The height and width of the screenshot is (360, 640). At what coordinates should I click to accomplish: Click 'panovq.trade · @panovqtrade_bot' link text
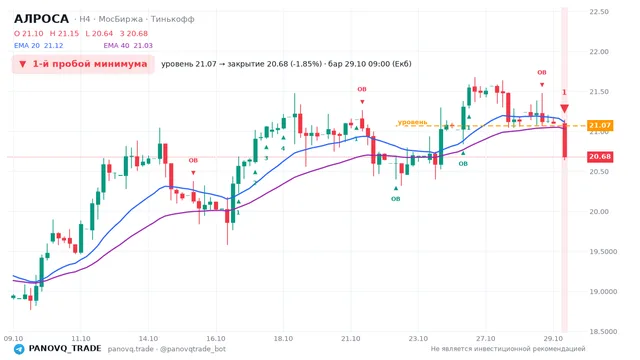(x=167, y=349)
